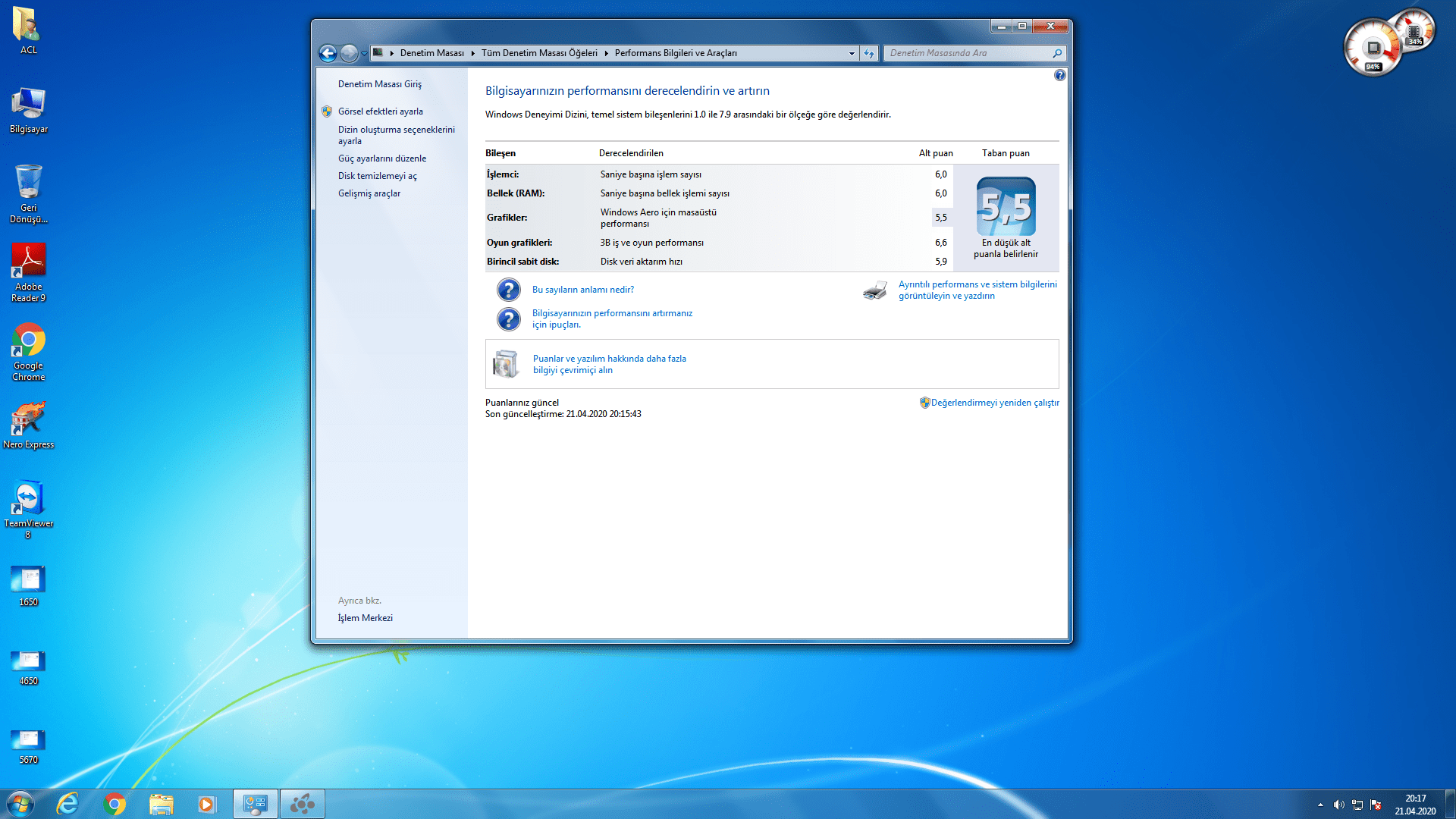Click the blue Back navigation arrow
1456x819 pixels.
coord(328,53)
